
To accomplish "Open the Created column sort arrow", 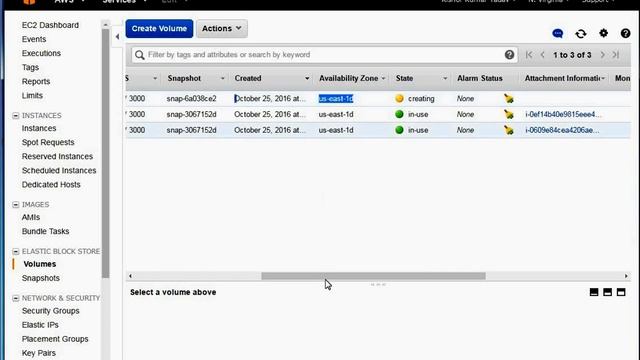I will 307,78.
